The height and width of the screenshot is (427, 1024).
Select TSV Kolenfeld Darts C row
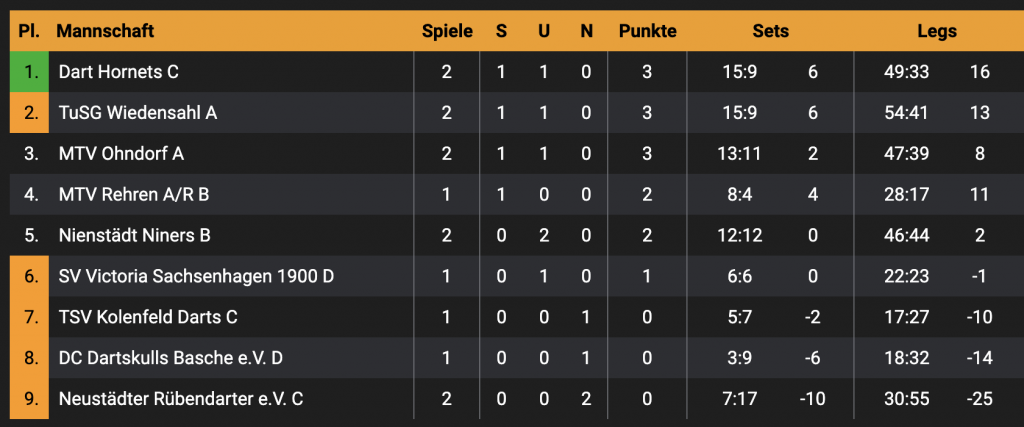(x=147, y=317)
